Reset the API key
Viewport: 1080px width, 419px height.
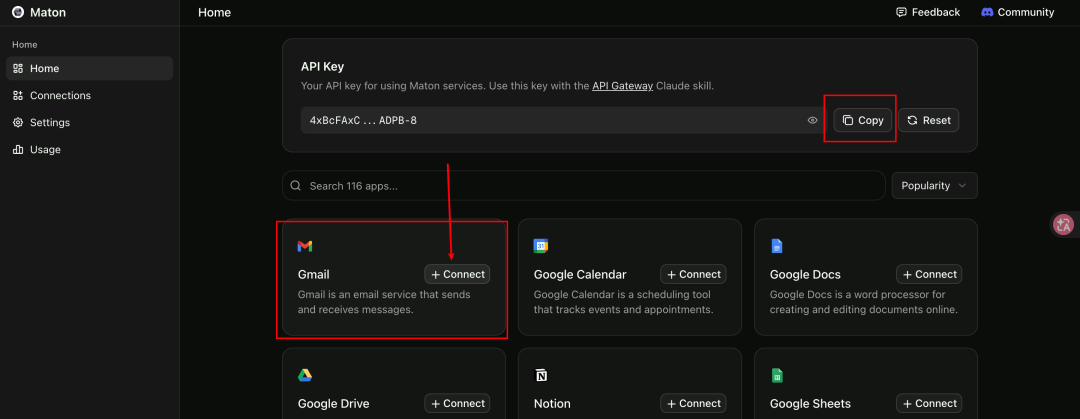[x=928, y=120]
